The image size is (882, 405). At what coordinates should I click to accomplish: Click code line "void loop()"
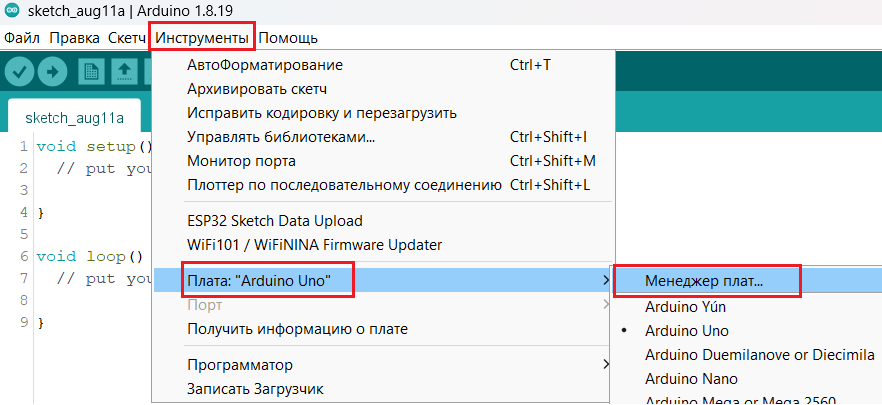pyautogui.click(x=90, y=257)
